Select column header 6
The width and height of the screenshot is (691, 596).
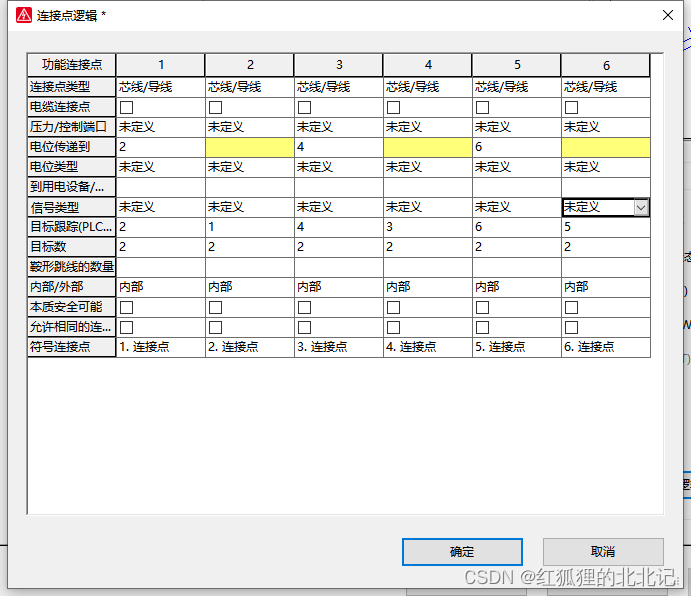[605, 65]
